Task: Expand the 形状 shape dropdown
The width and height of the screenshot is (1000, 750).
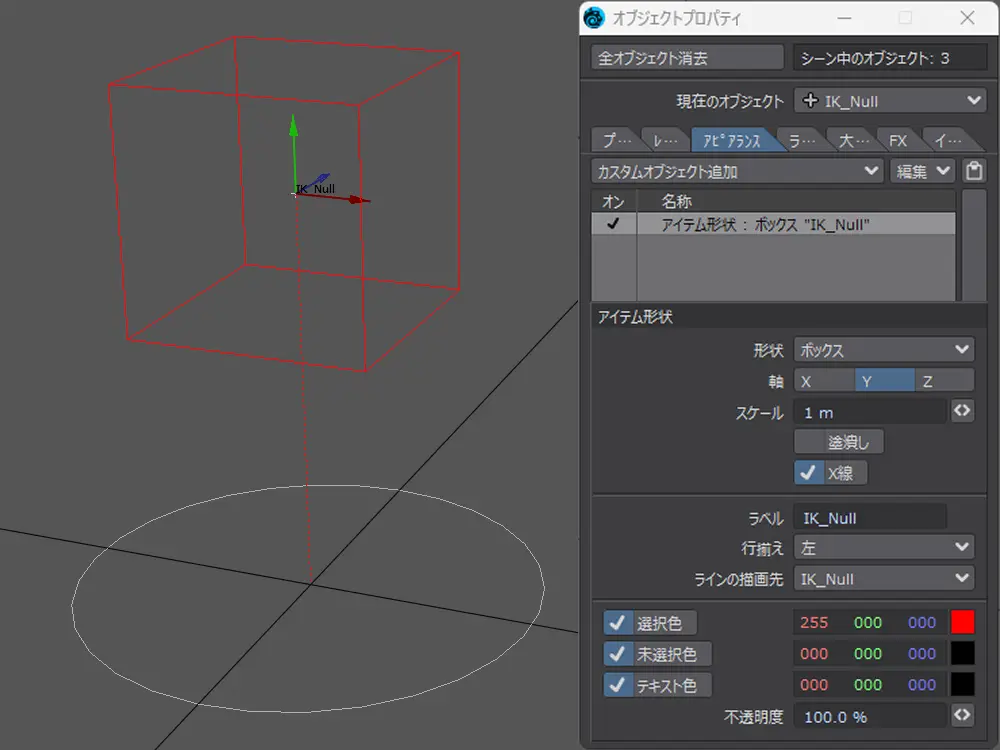Action: point(883,350)
